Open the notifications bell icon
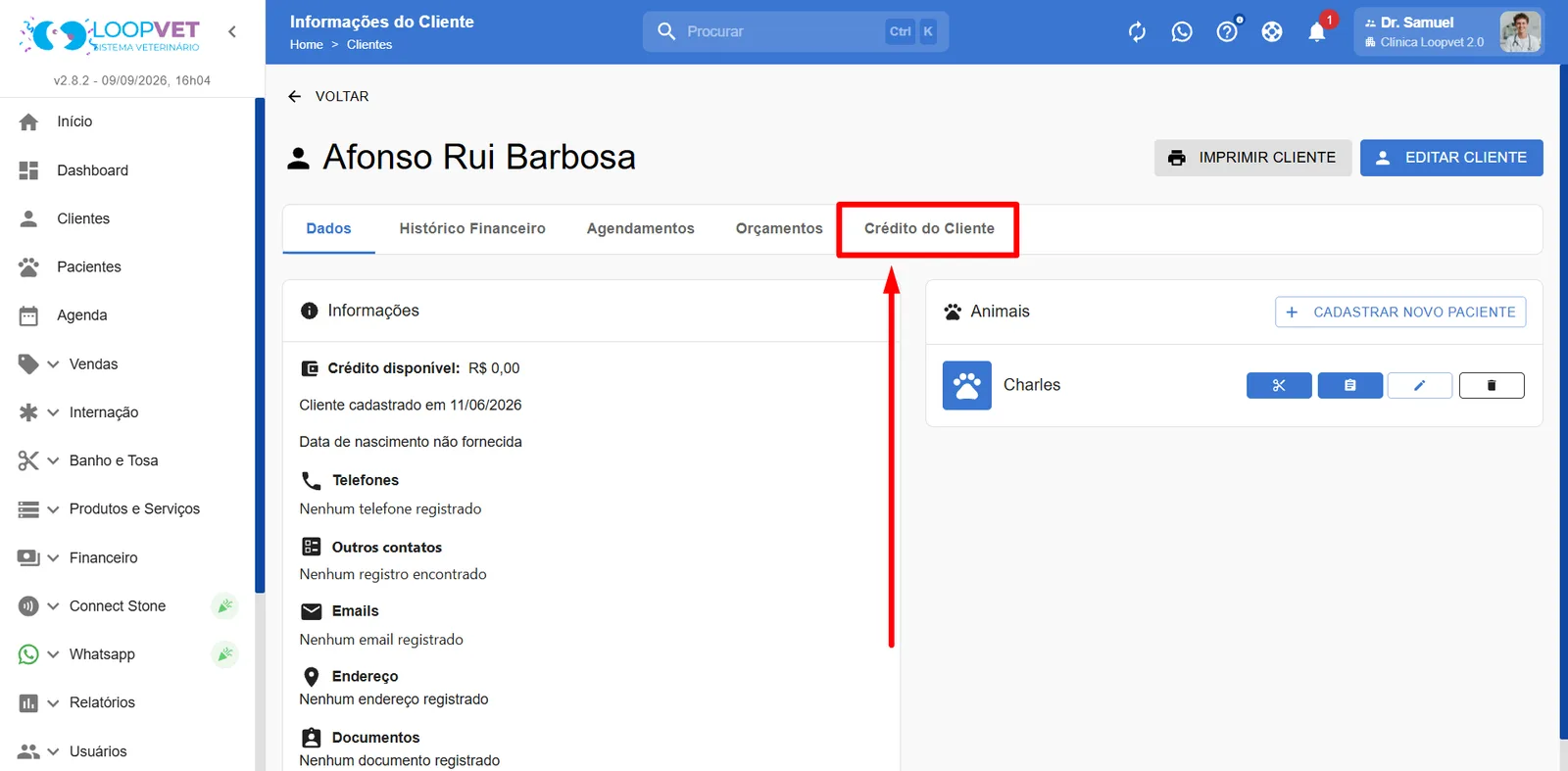 coord(1317,32)
